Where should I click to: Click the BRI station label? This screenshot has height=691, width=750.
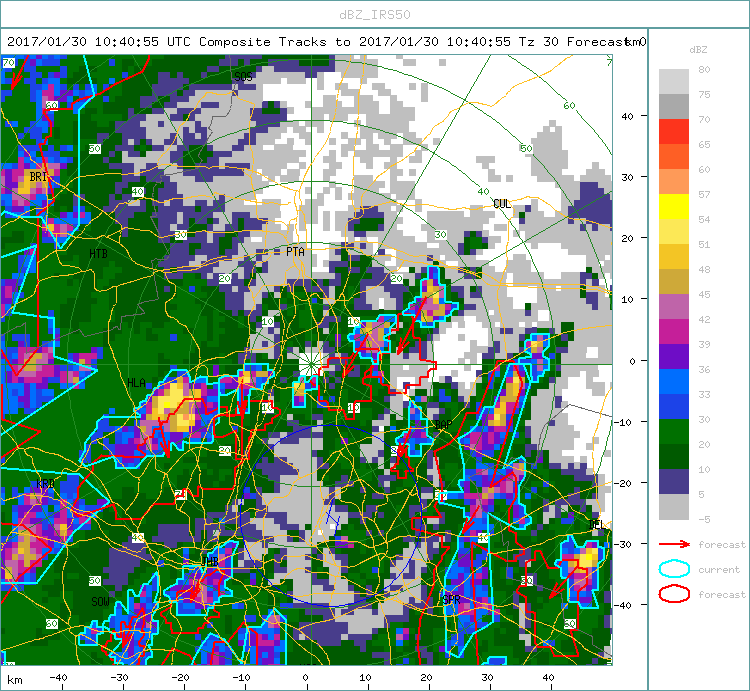(38, 176)
